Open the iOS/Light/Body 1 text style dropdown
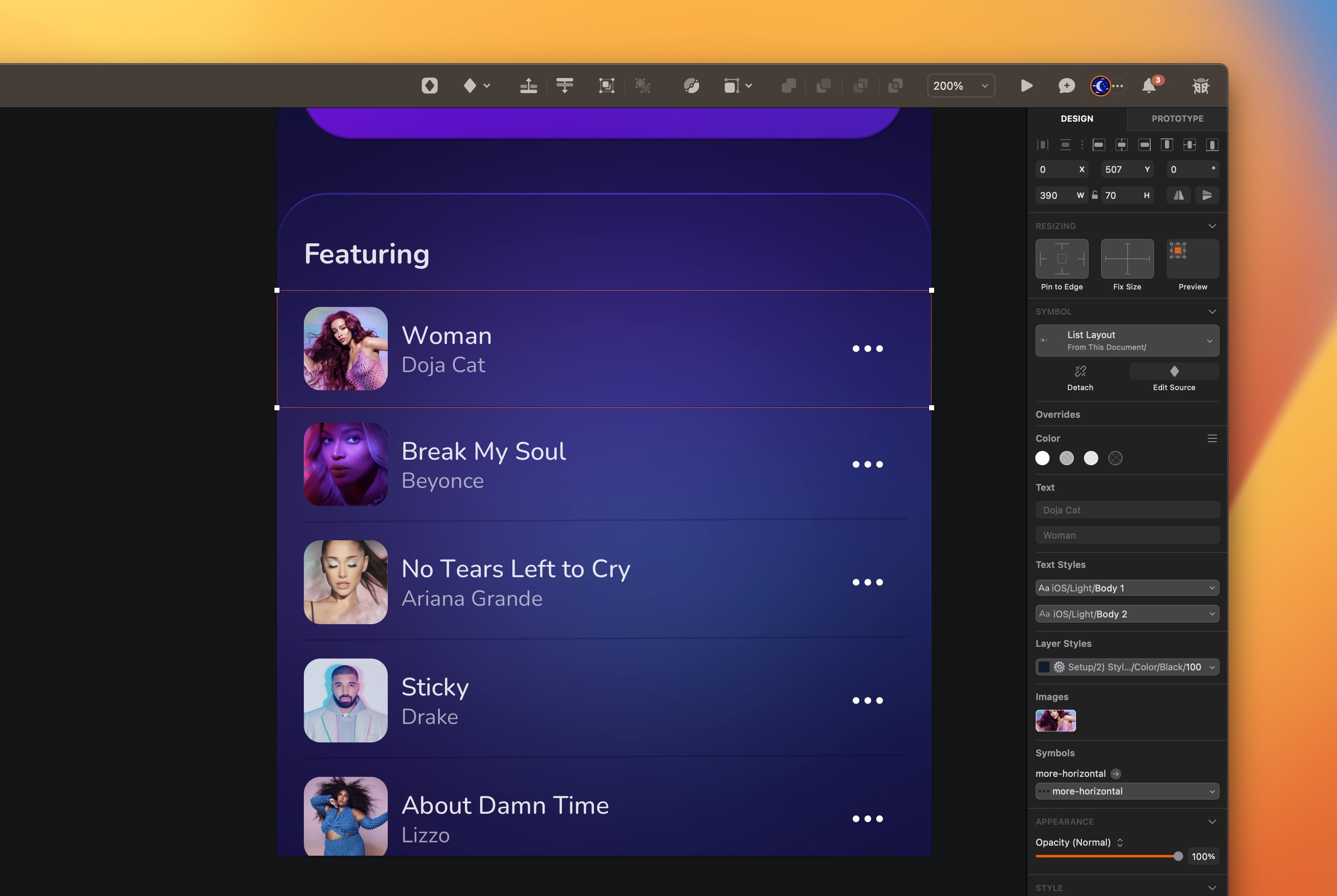 (x=1127, y=587)
